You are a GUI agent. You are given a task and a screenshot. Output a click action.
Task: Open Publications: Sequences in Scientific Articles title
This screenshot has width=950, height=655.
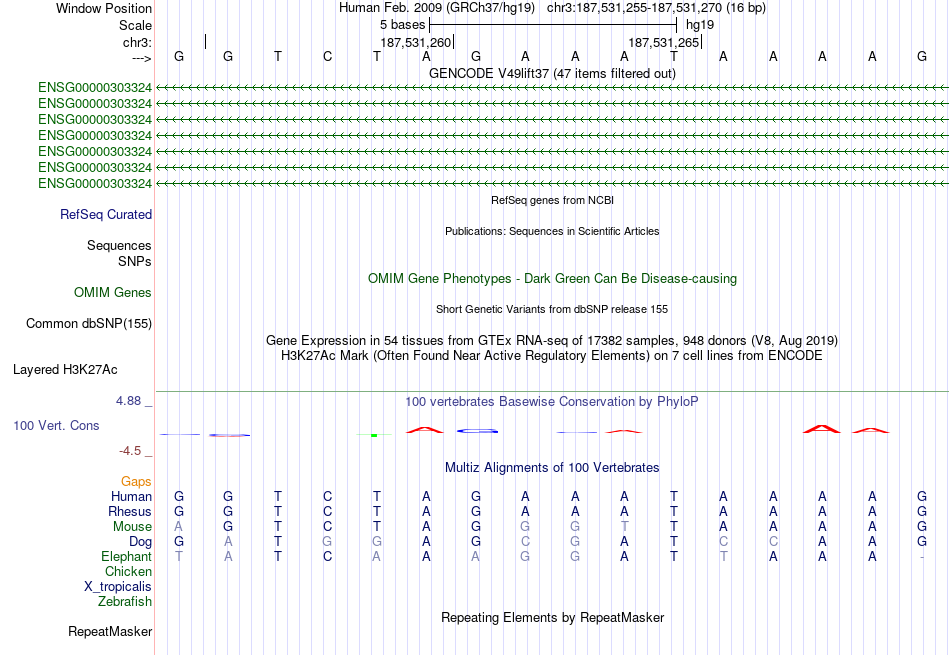pos(552,231)
